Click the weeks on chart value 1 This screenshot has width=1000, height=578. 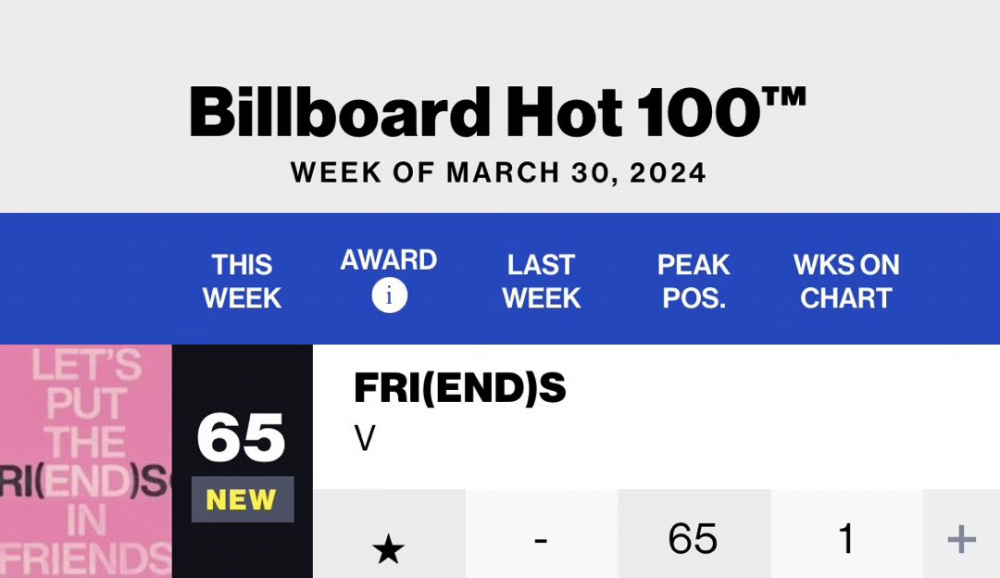[846, 538]
